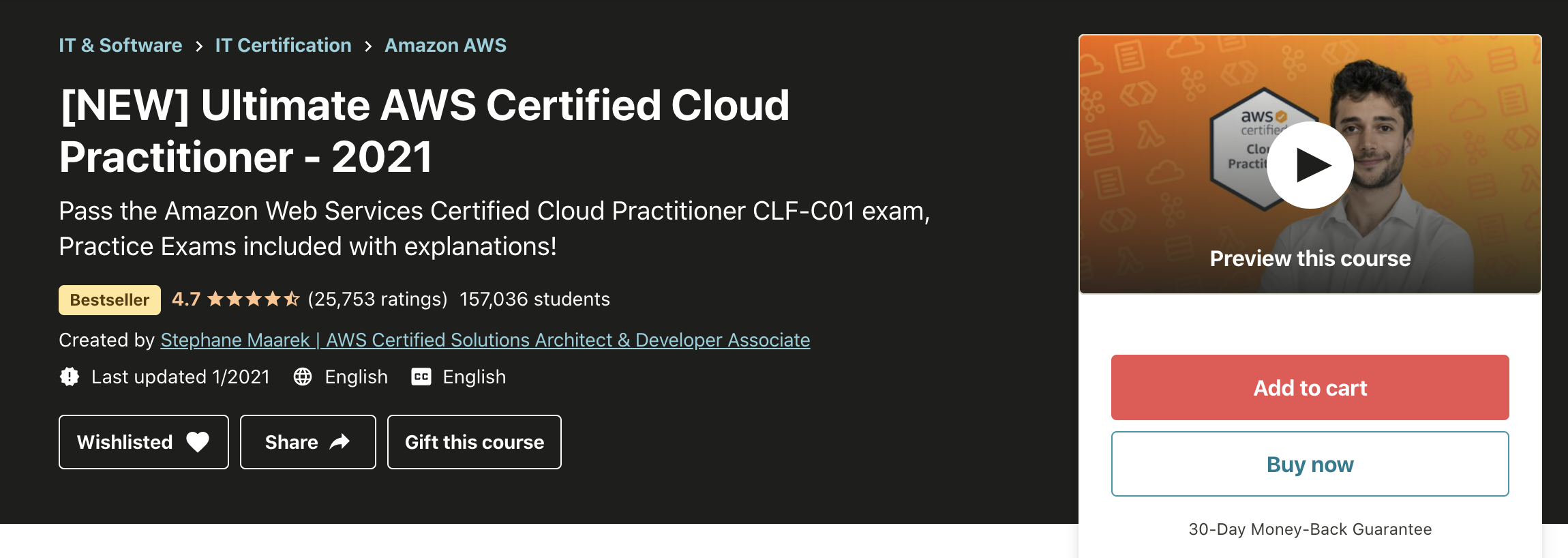Click the closed captions icon
Screen dimensions: 1568x558
coord(421,377)
